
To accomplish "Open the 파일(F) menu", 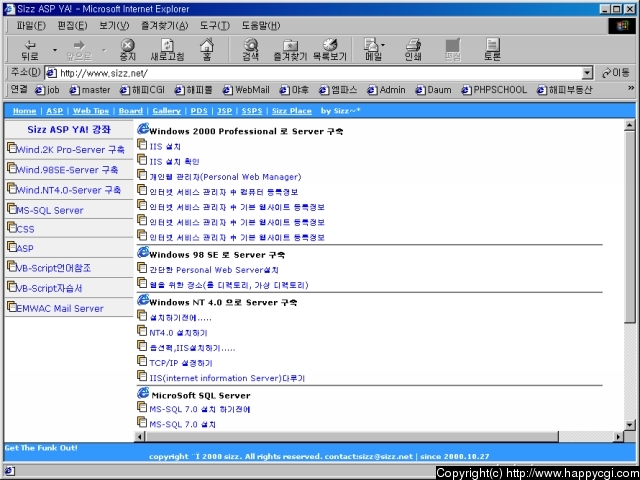I will tap(31, 26).
